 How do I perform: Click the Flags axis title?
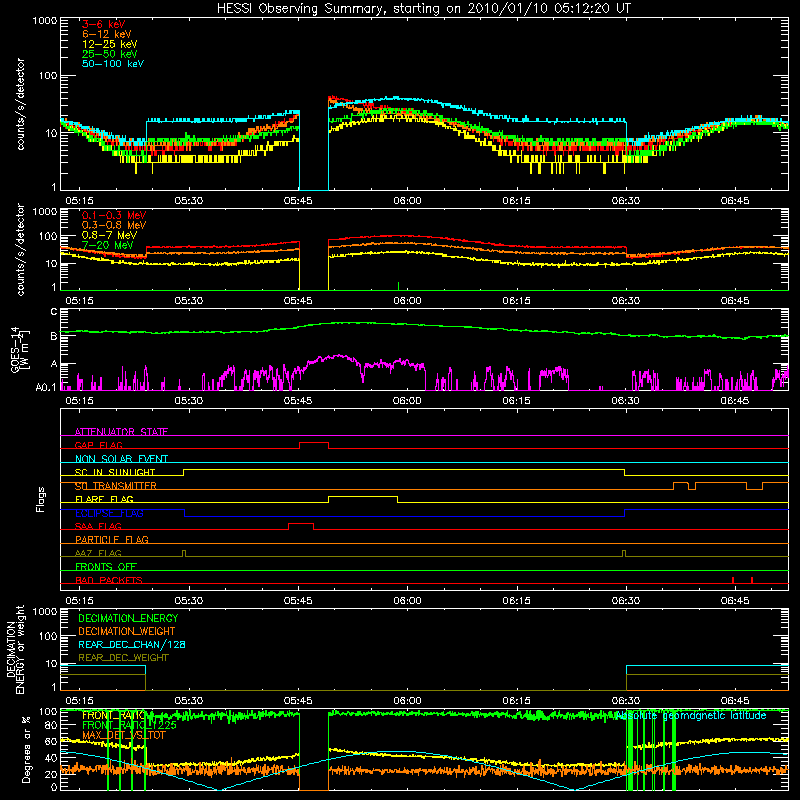tap(41, 499)
